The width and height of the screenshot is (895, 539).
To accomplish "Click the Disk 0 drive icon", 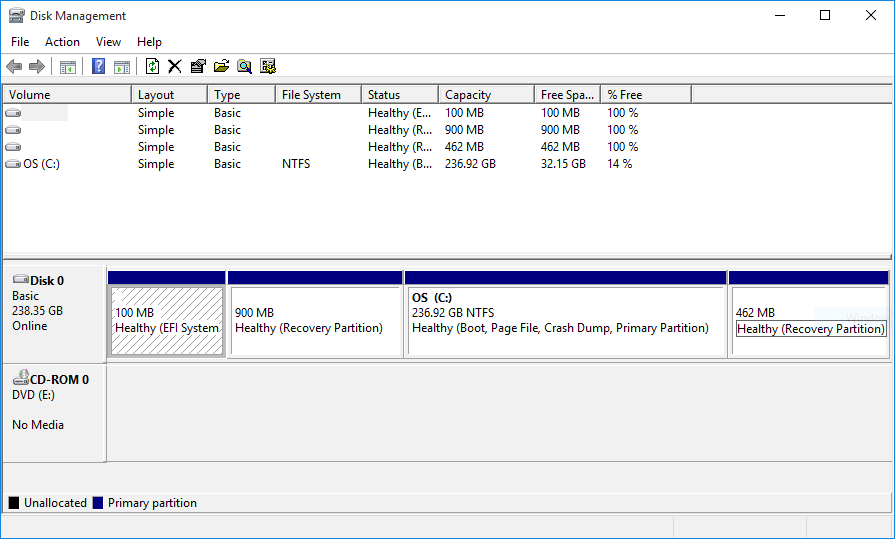I will 21,279.
